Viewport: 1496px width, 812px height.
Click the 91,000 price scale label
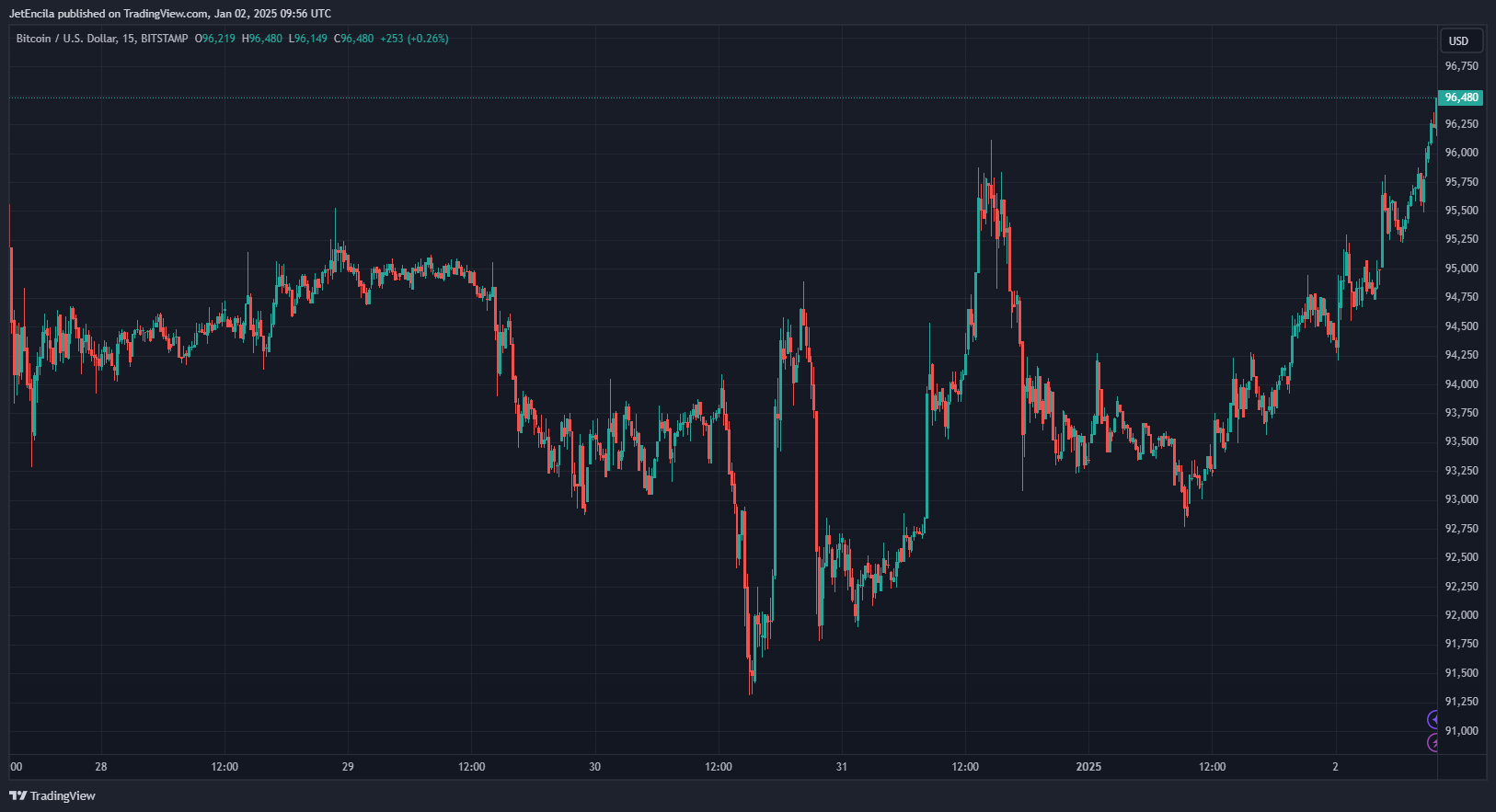pyautogui.click(x=1461, y=731)
